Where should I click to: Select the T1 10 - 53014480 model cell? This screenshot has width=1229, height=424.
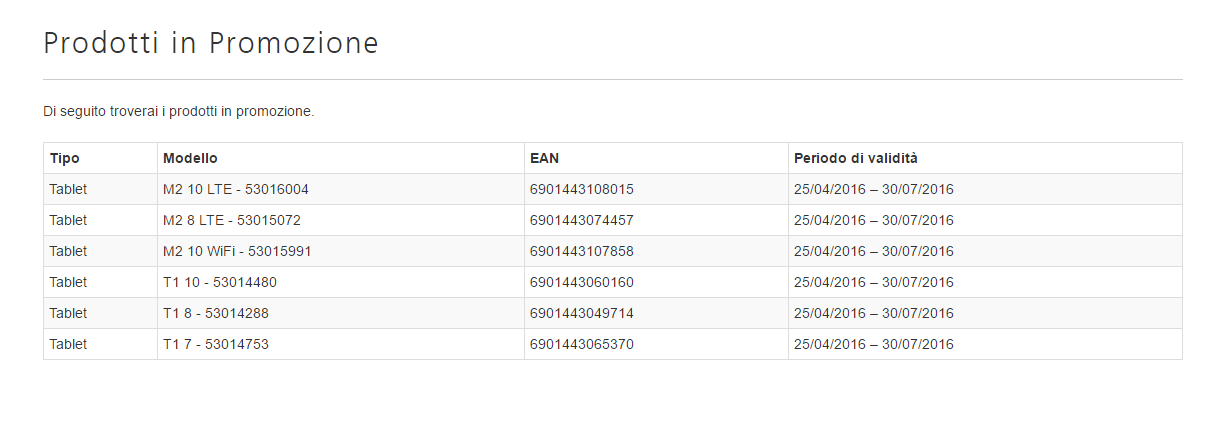click(x=220, y=282)
